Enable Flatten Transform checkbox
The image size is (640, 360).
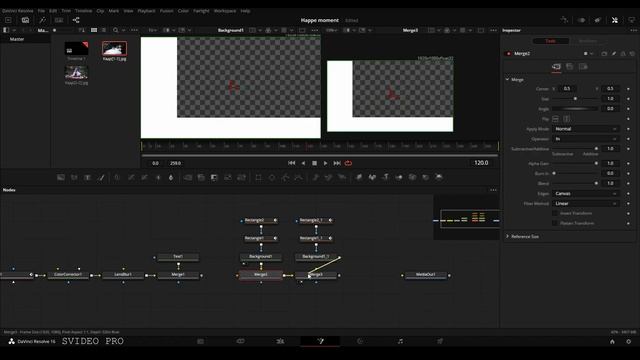pos(555,223)
